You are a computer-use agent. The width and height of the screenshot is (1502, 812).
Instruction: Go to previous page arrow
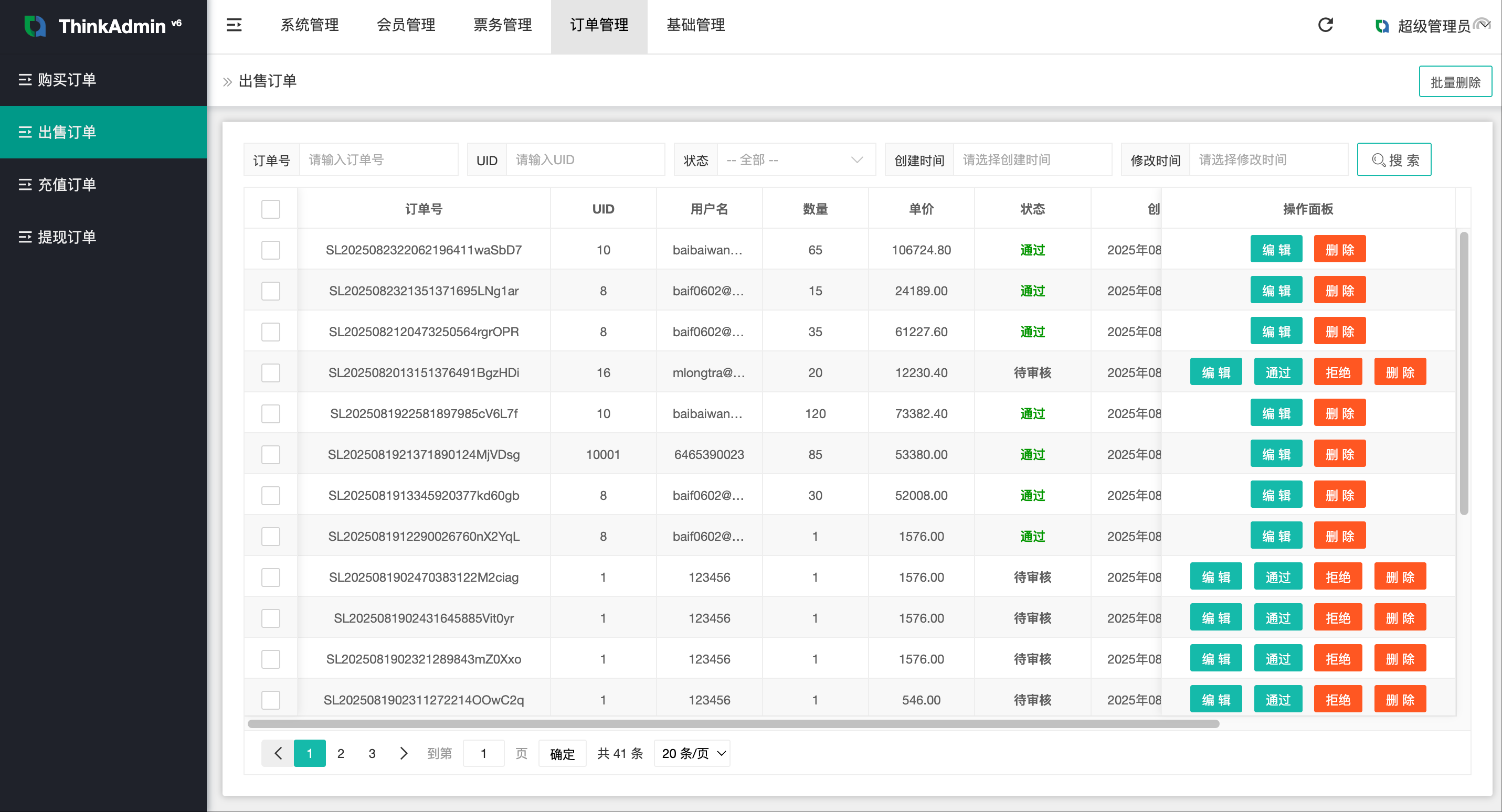point(278,753)
